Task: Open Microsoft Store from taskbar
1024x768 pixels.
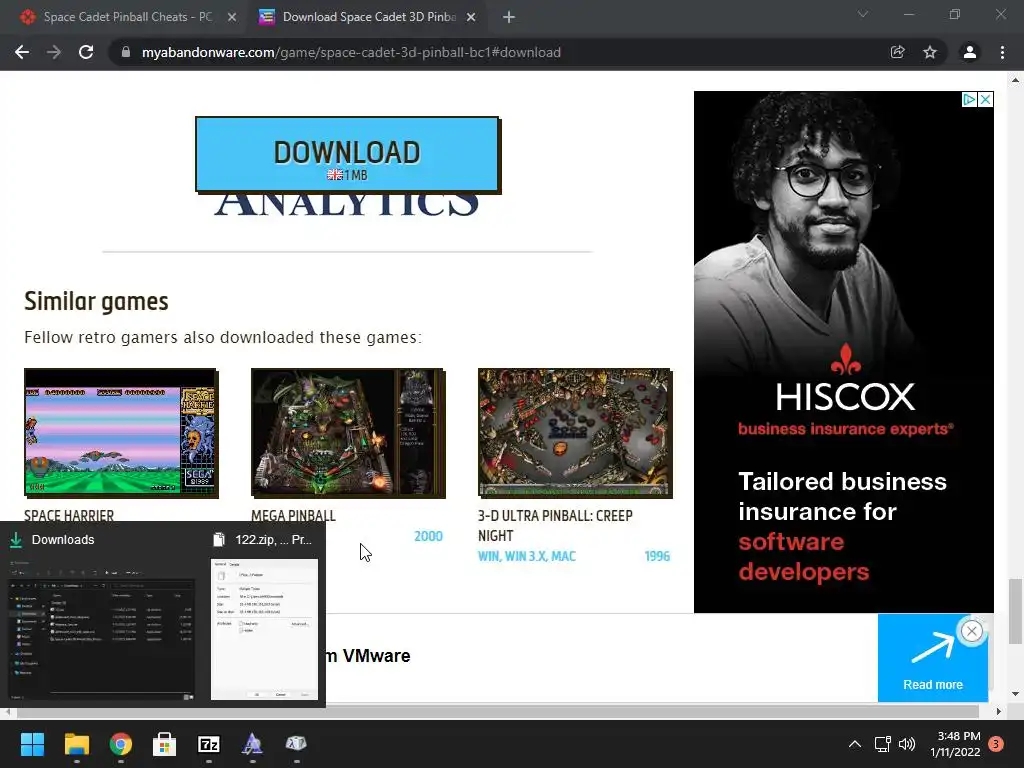Action: (x=165, y=744)
